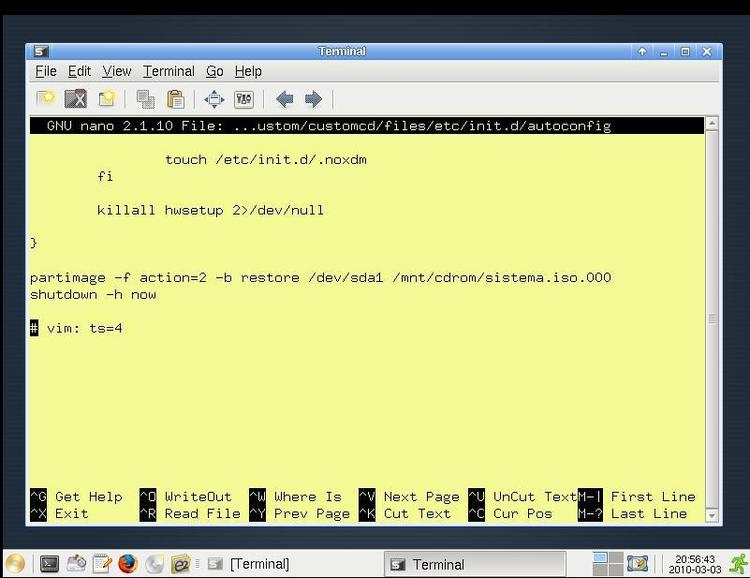Viewport: 750px width, 578px height.
Task: Click the terminal vertical scrollbar thumb
Action: click(712, 319)
